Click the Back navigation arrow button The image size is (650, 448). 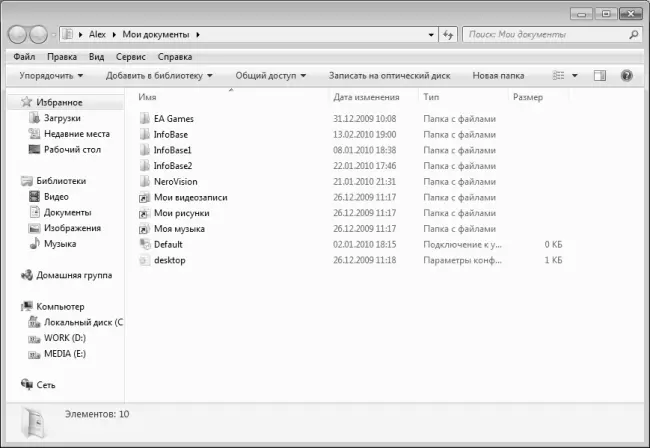point(17,34)
